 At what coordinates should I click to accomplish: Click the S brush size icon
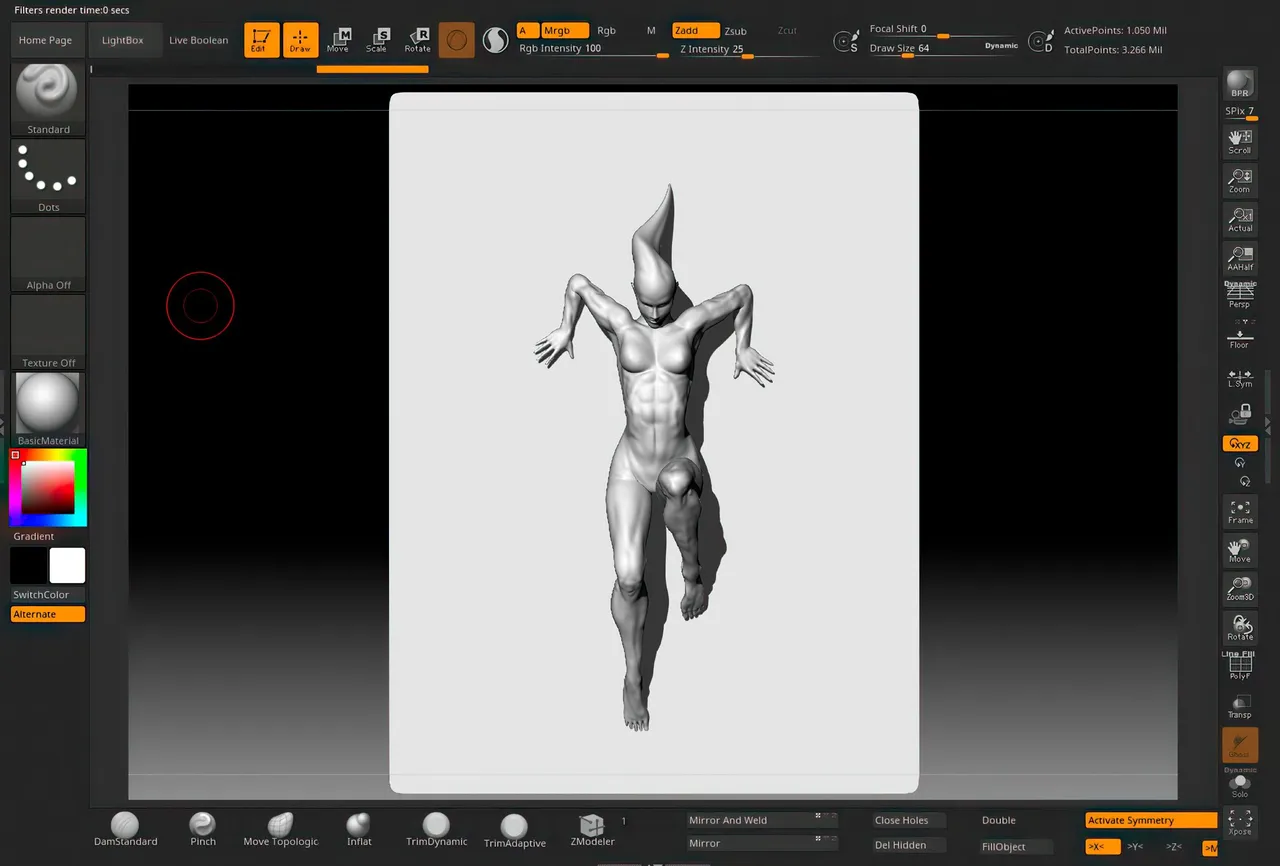click(846, 41)
